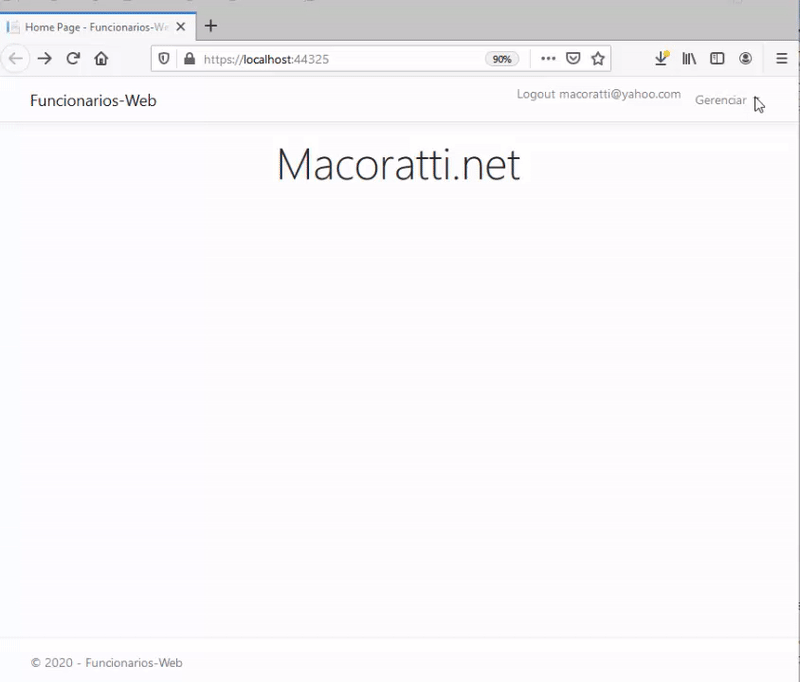Image resolution: width=800 pixels, height=682 pixels.
Task: Open the library bookshelf icon
Action: click(689, 59)
